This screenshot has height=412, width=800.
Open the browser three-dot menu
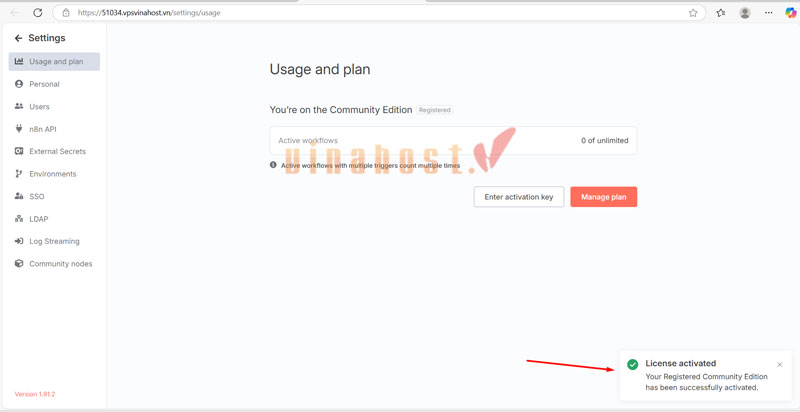769,13
